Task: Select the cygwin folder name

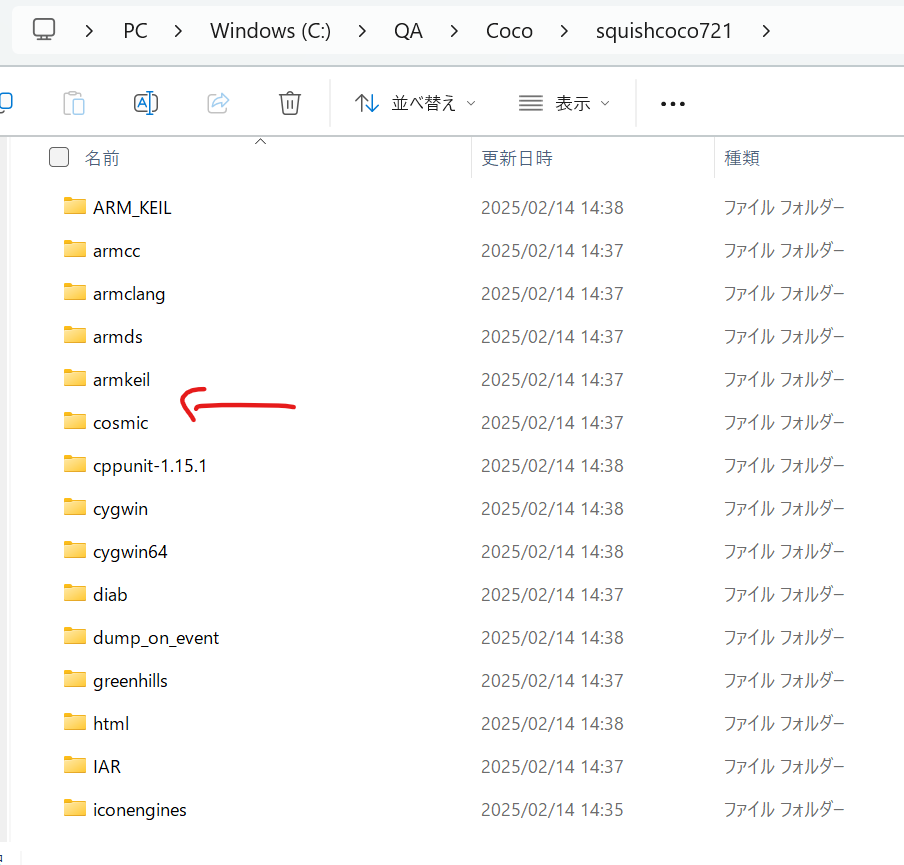Action: (120, 509)
